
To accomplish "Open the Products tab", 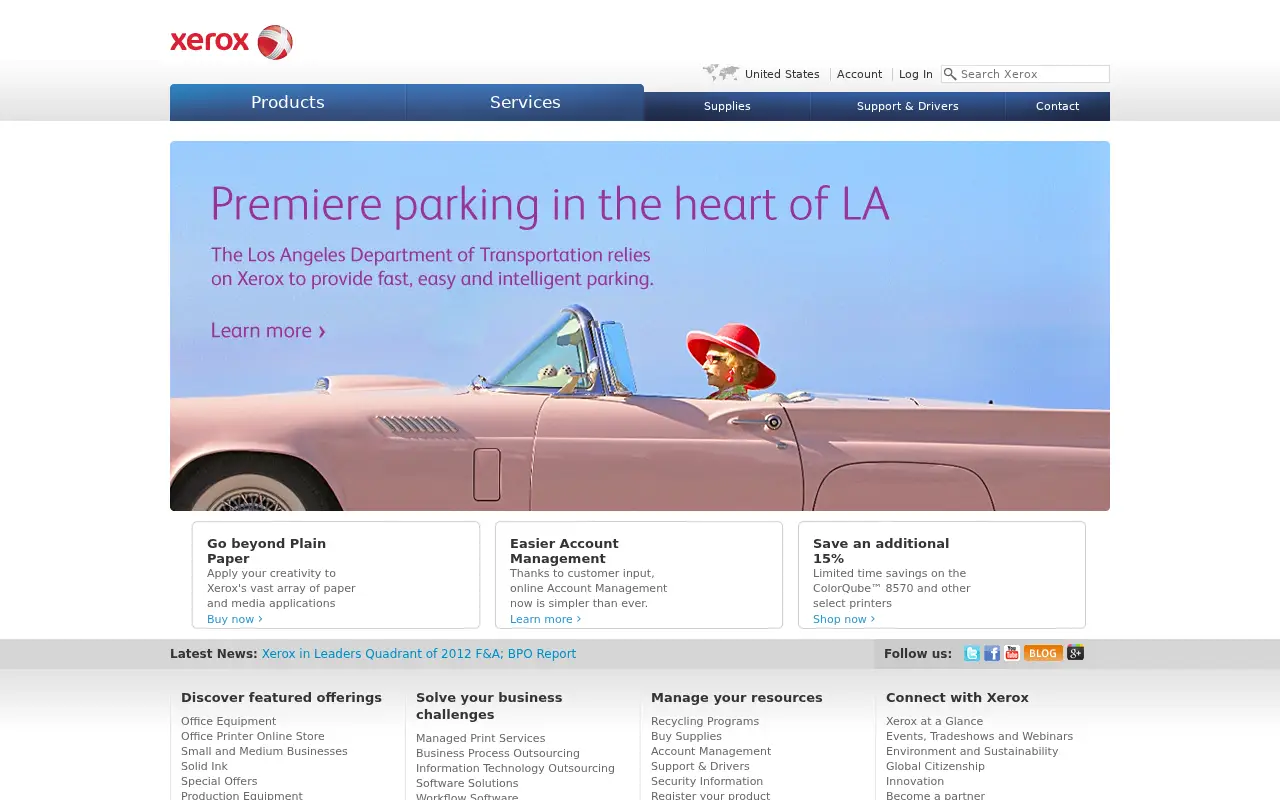I will click(x=288, y=102).
